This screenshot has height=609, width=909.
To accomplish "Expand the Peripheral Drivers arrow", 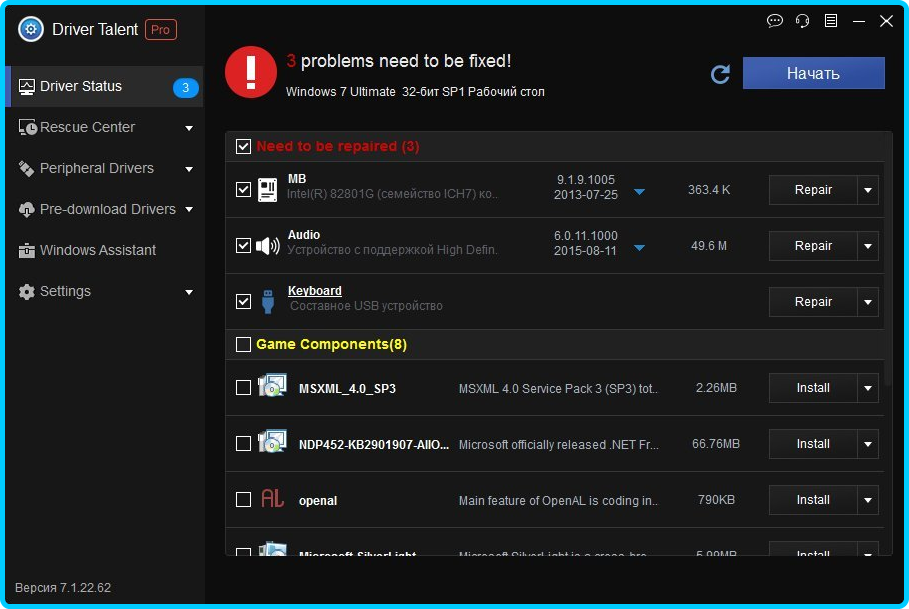I will (x=189, y=169).
